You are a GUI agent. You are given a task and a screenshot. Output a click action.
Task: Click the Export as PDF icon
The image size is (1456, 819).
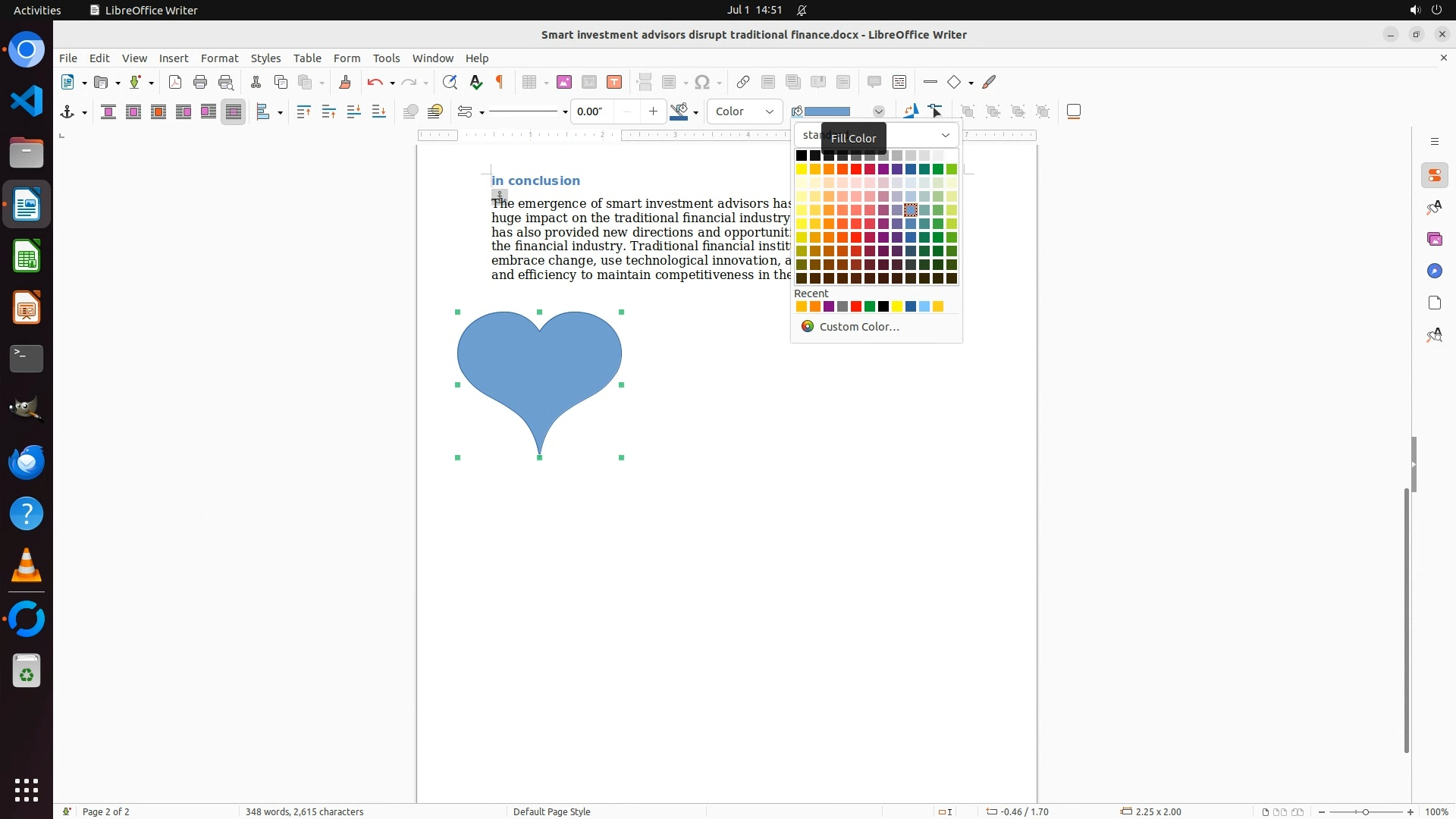pyautogui.click(x=175, y=83)
